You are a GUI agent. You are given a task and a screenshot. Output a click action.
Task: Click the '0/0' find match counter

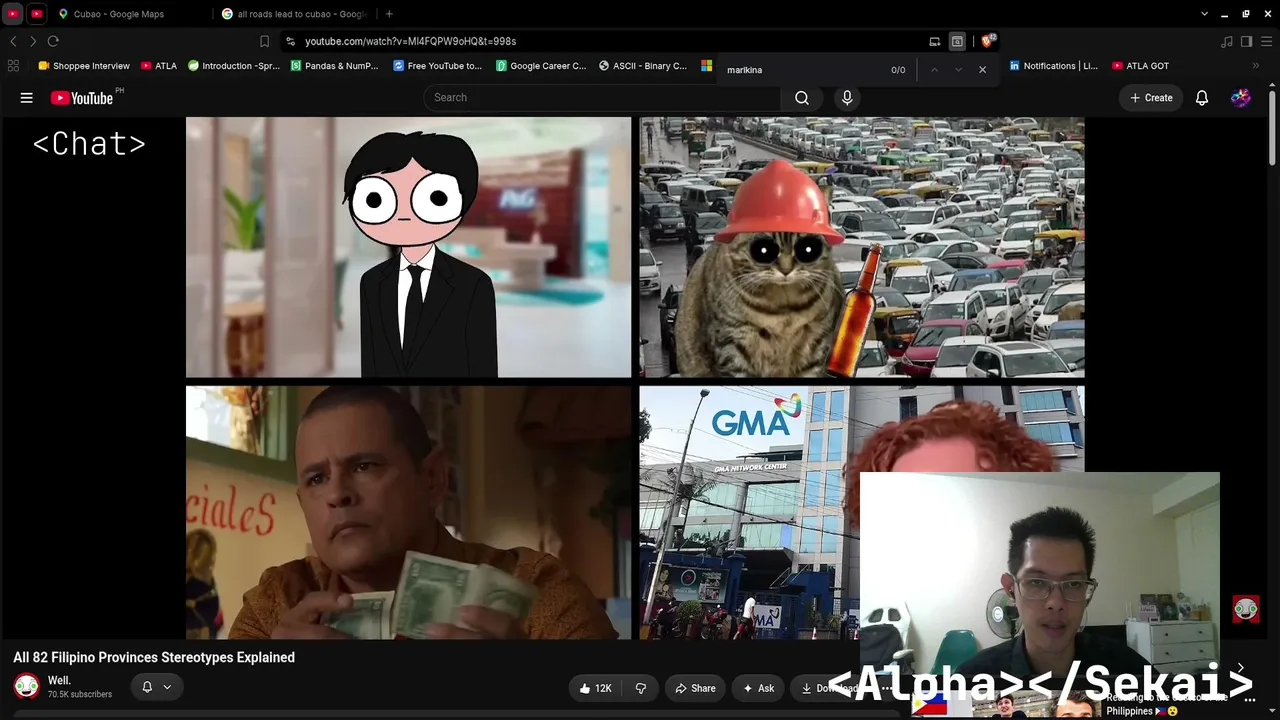pyautogui.click(x=898, y=70)
